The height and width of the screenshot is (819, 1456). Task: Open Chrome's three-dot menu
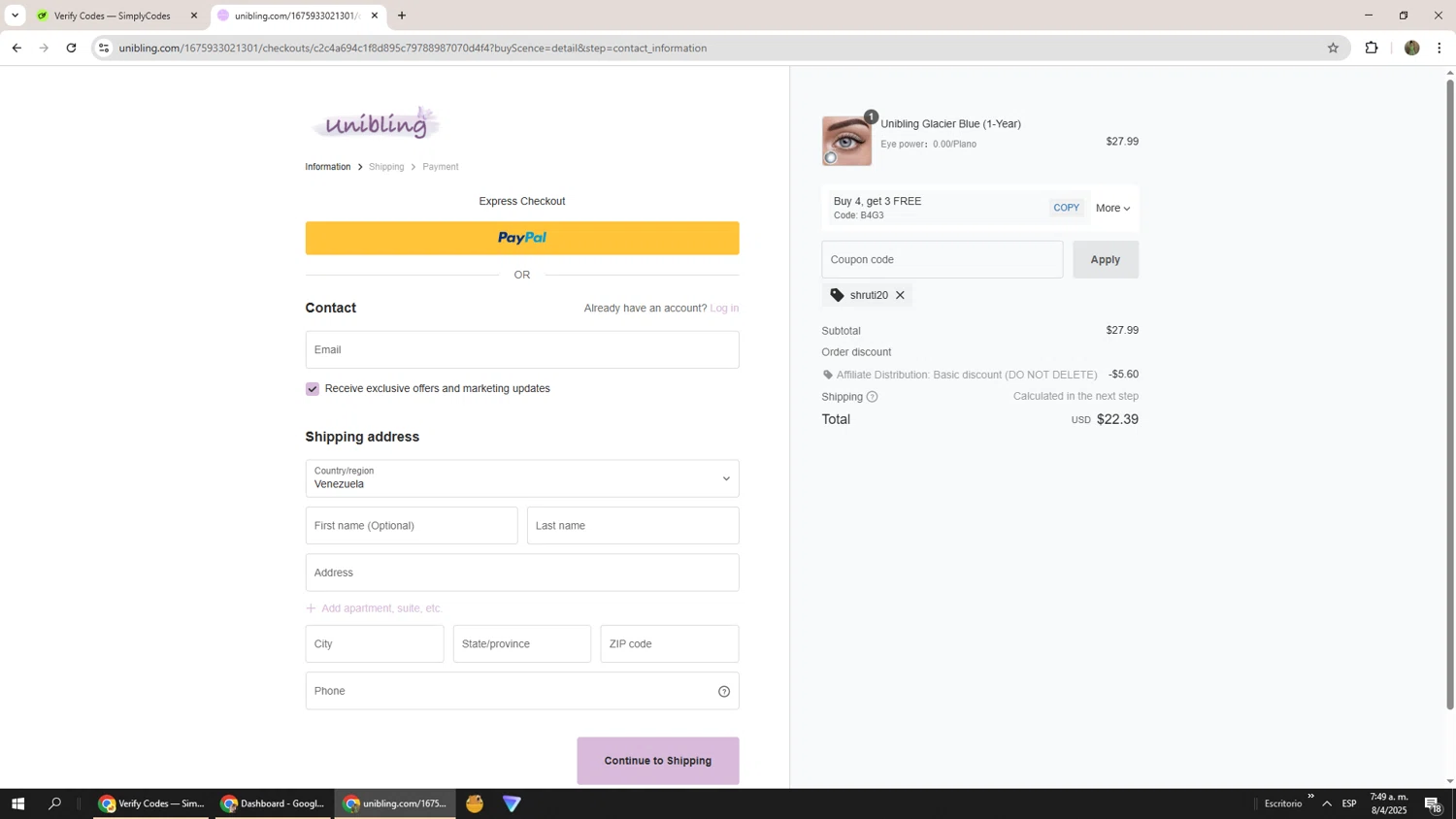1439,48
